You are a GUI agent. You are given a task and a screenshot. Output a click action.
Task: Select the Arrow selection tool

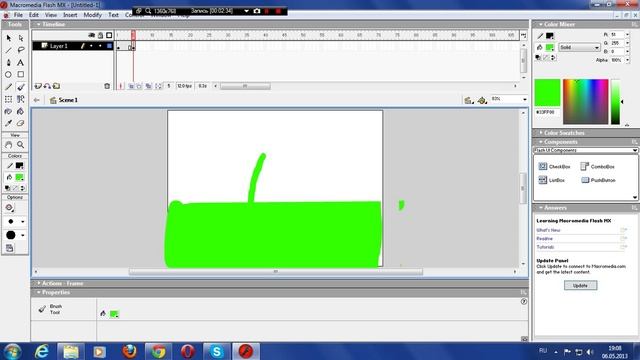[9, 38]
